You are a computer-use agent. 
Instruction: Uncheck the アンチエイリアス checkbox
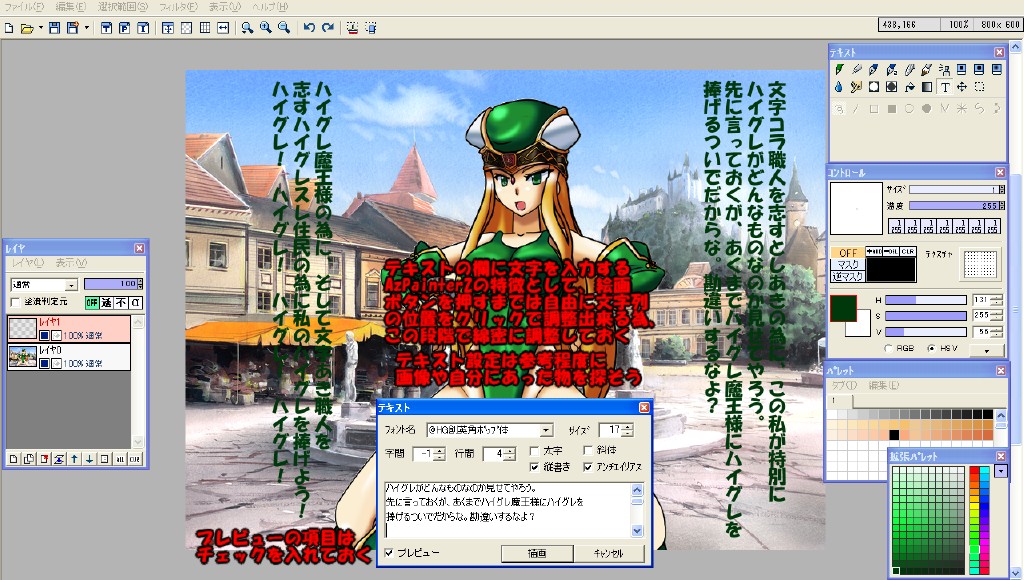[588, 467]
